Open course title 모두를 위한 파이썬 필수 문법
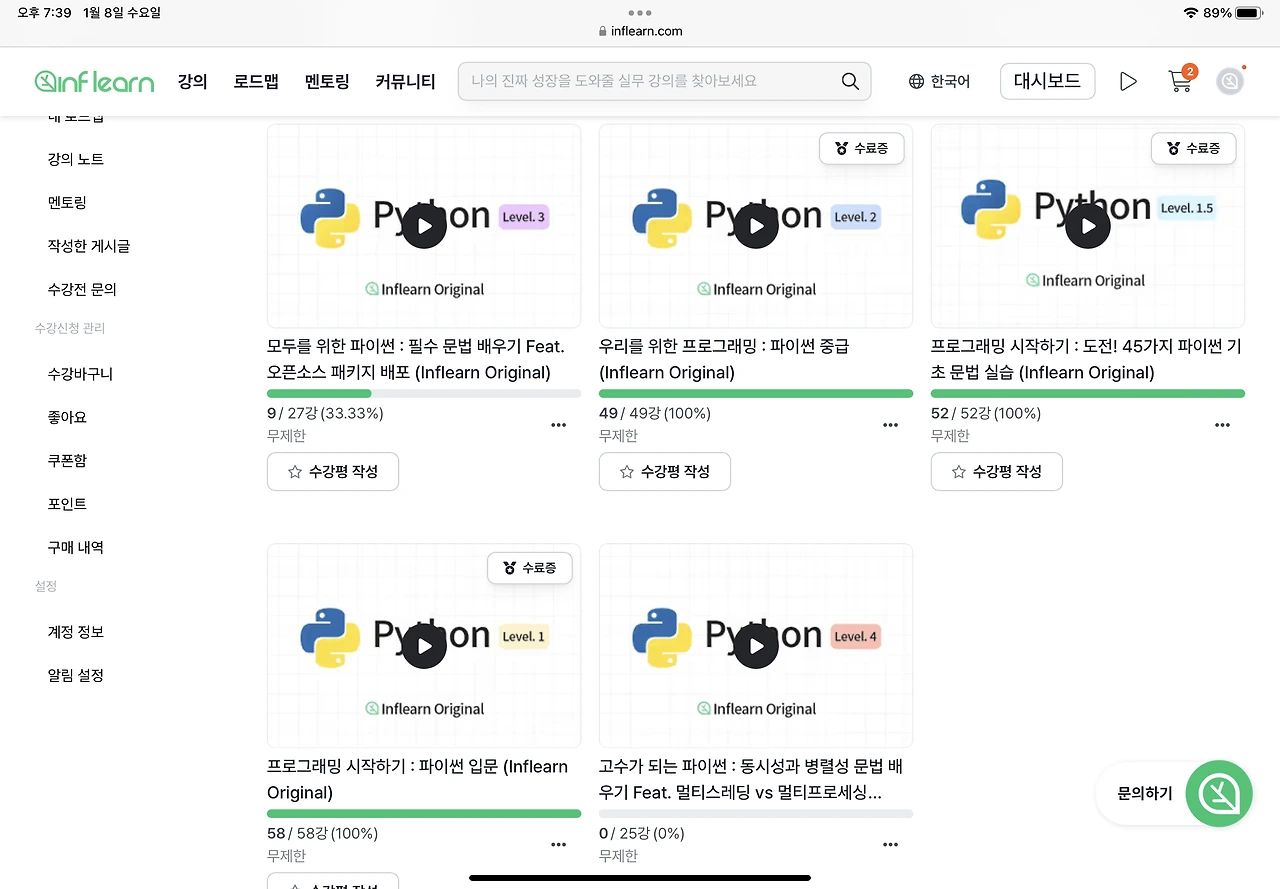The image size is (1280, 889). coord(416,360)
